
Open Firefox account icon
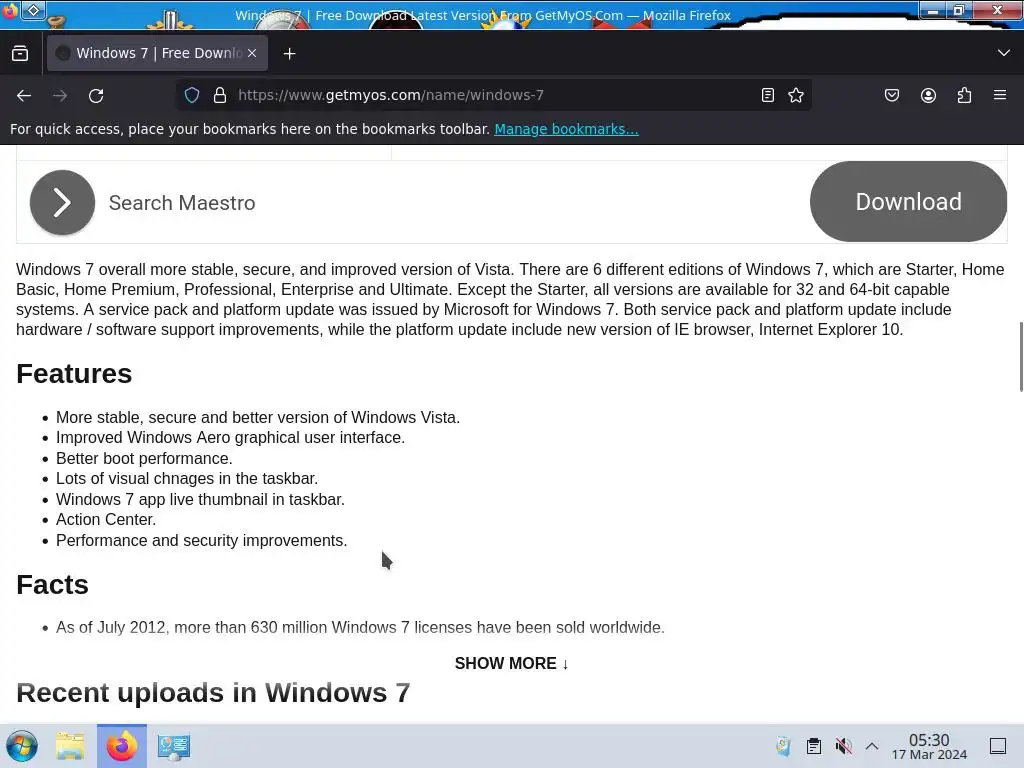tap(928, 95)
